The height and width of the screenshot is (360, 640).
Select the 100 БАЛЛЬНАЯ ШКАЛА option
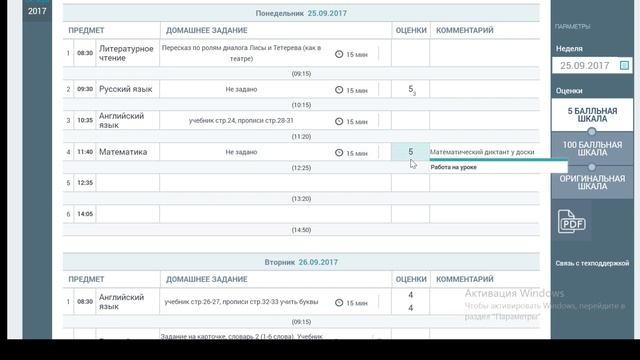[x=592, y=149]
